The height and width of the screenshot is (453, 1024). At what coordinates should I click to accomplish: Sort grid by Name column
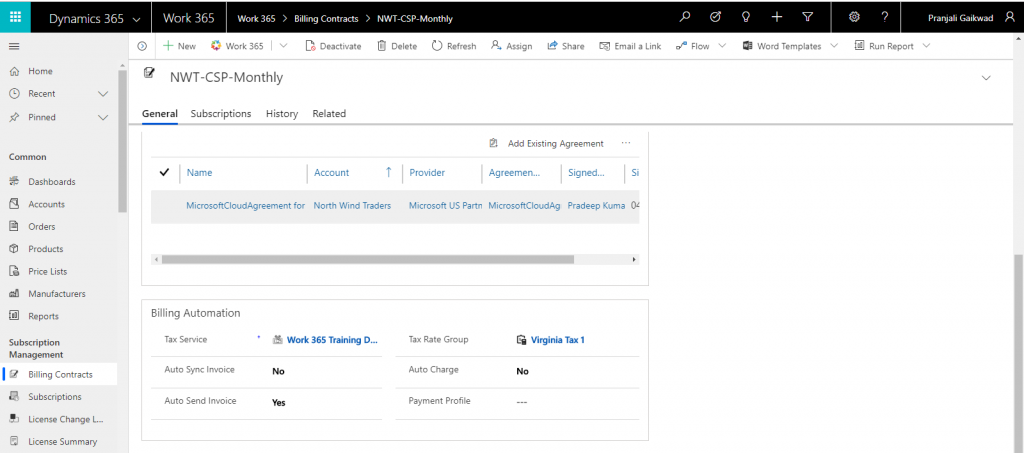coord(199,173)
